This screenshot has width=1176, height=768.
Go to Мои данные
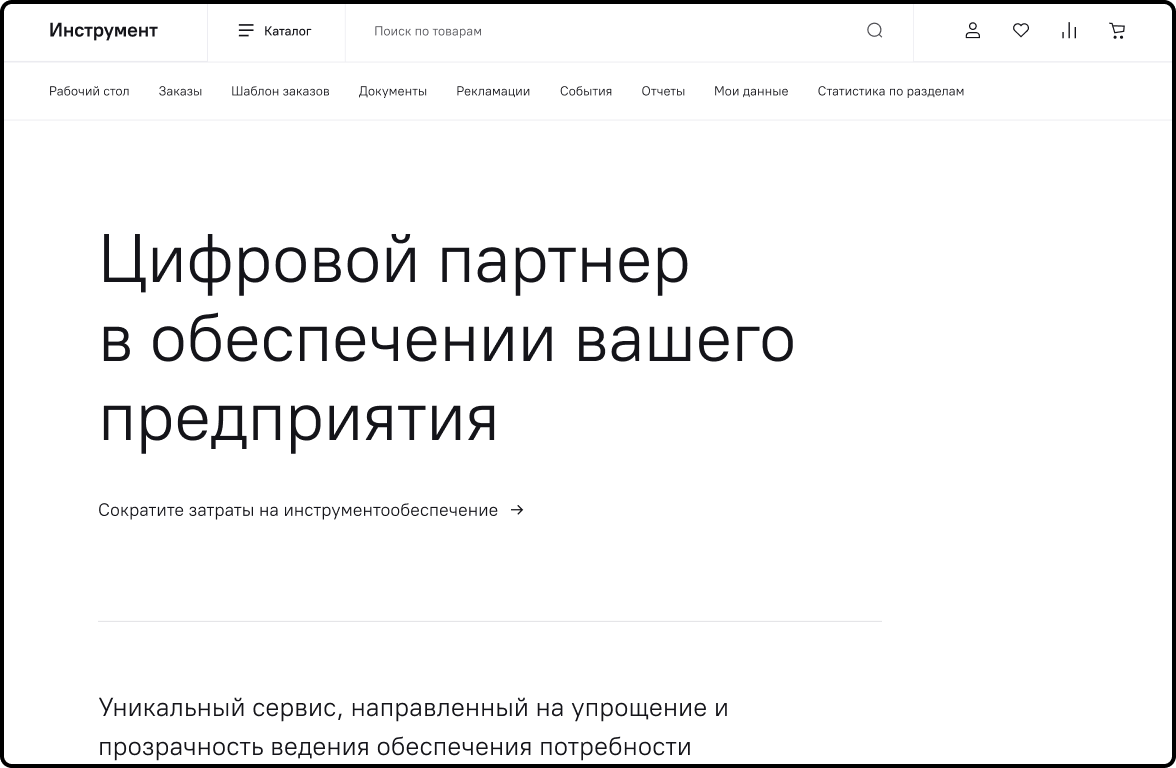[751, 92]
